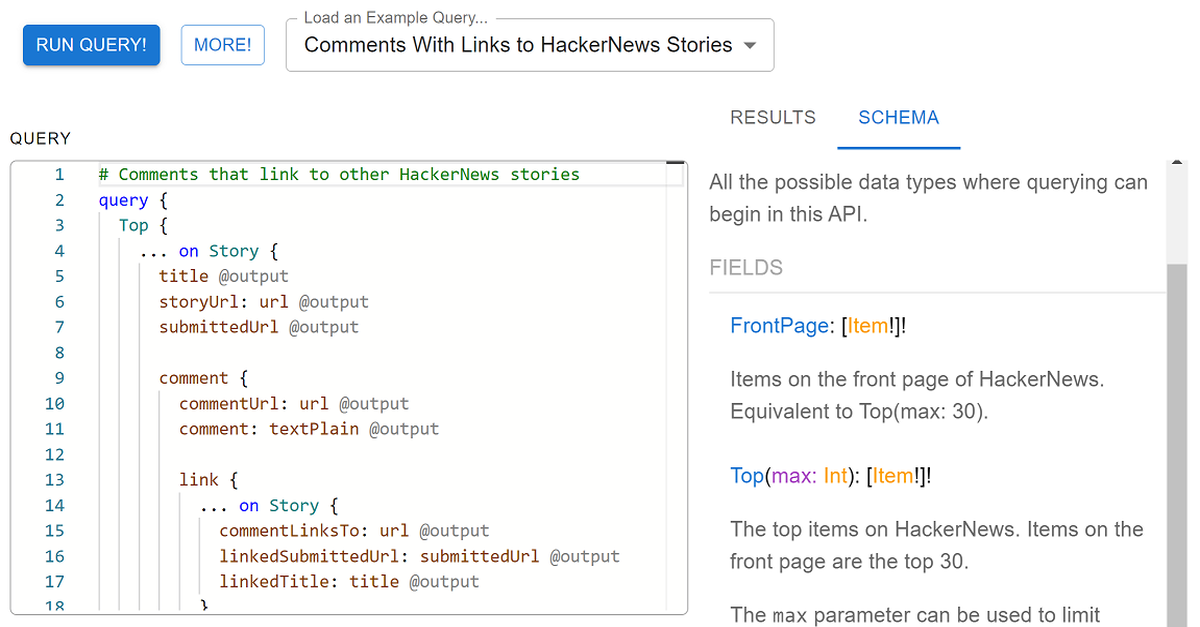Click the Int type link in Top signature

tap(836, 476)
